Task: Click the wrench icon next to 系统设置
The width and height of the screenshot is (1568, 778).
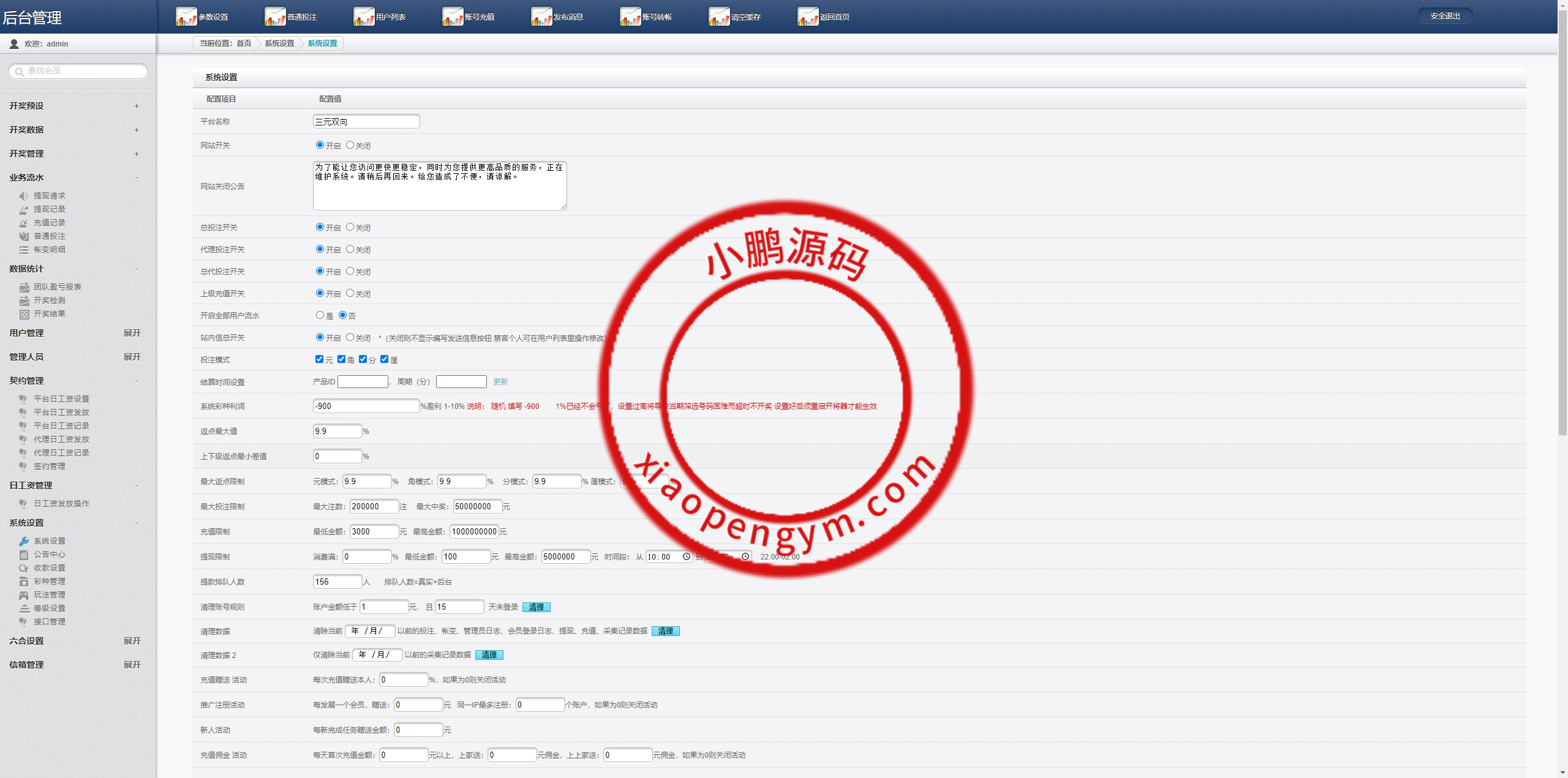Action: pyautogui.click(x=24, y=541)
